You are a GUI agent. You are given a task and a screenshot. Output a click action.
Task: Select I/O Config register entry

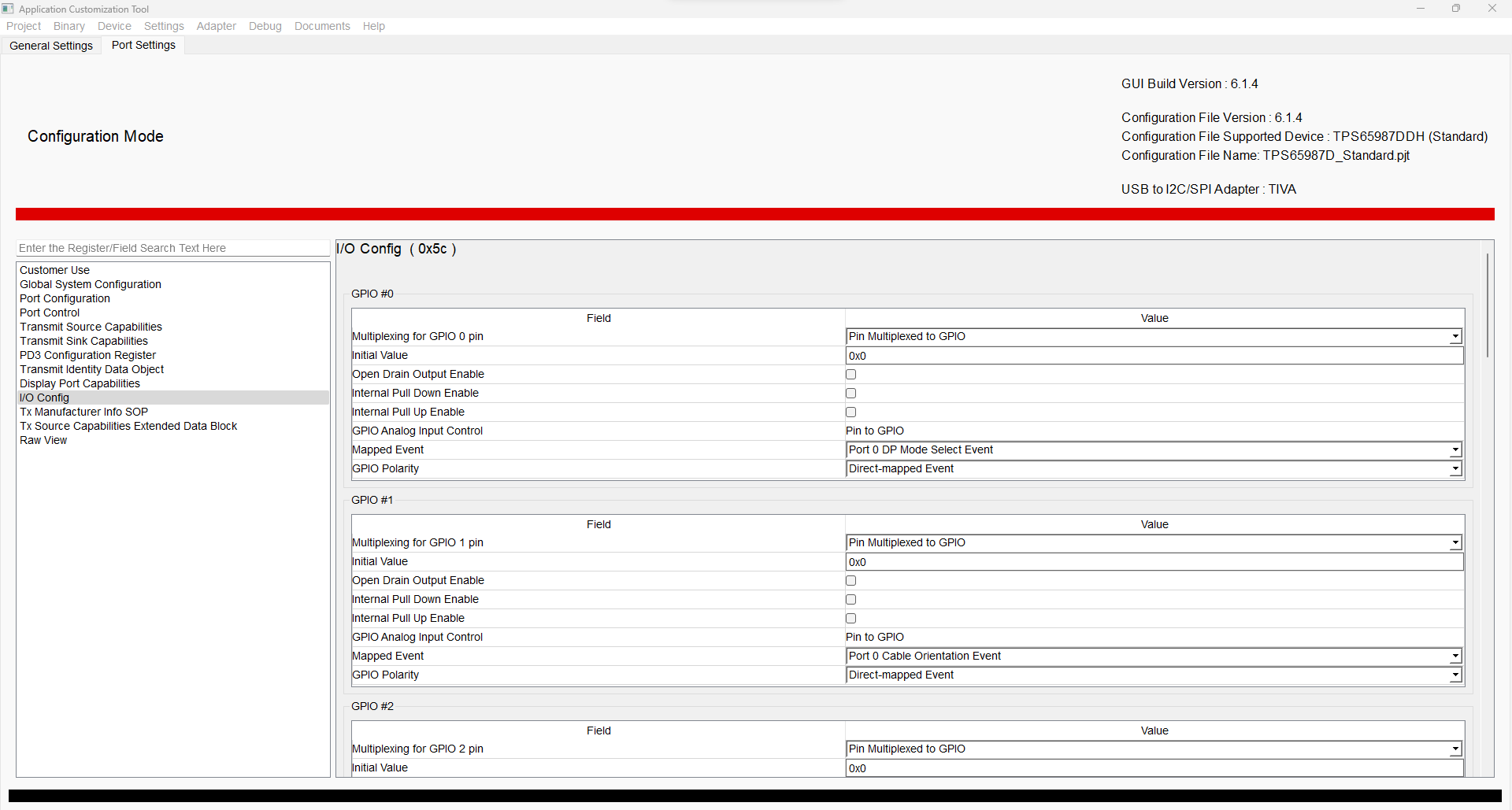173,398
